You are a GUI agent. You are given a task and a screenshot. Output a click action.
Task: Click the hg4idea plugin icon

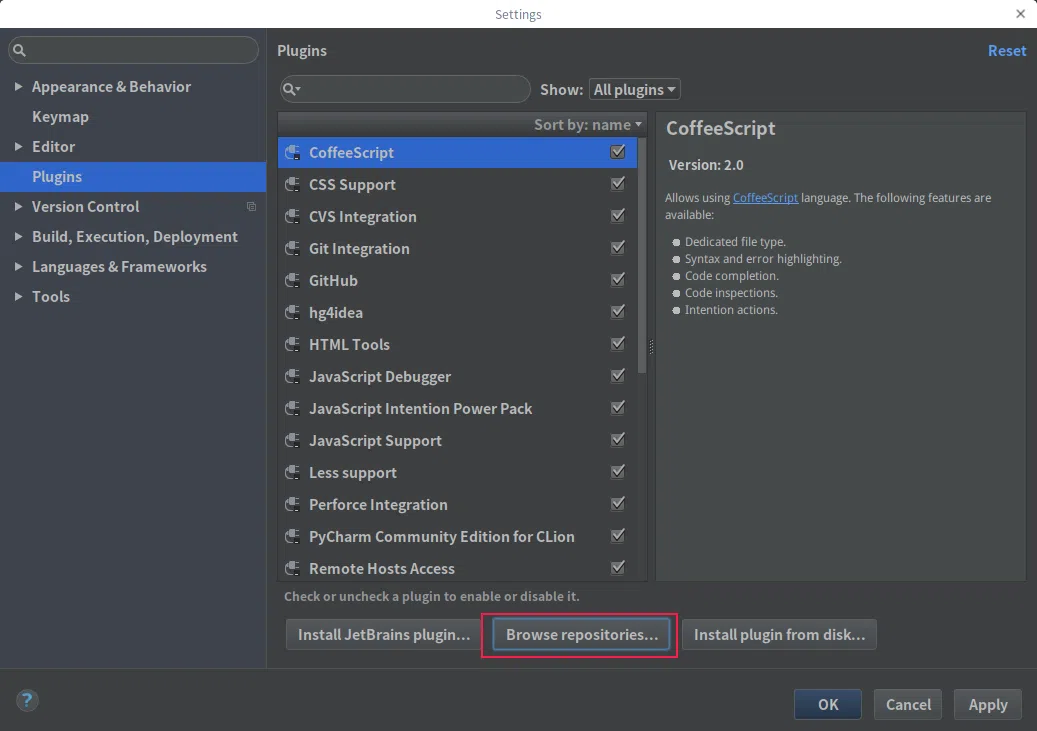pyautogui.click(x=292, y=312)
